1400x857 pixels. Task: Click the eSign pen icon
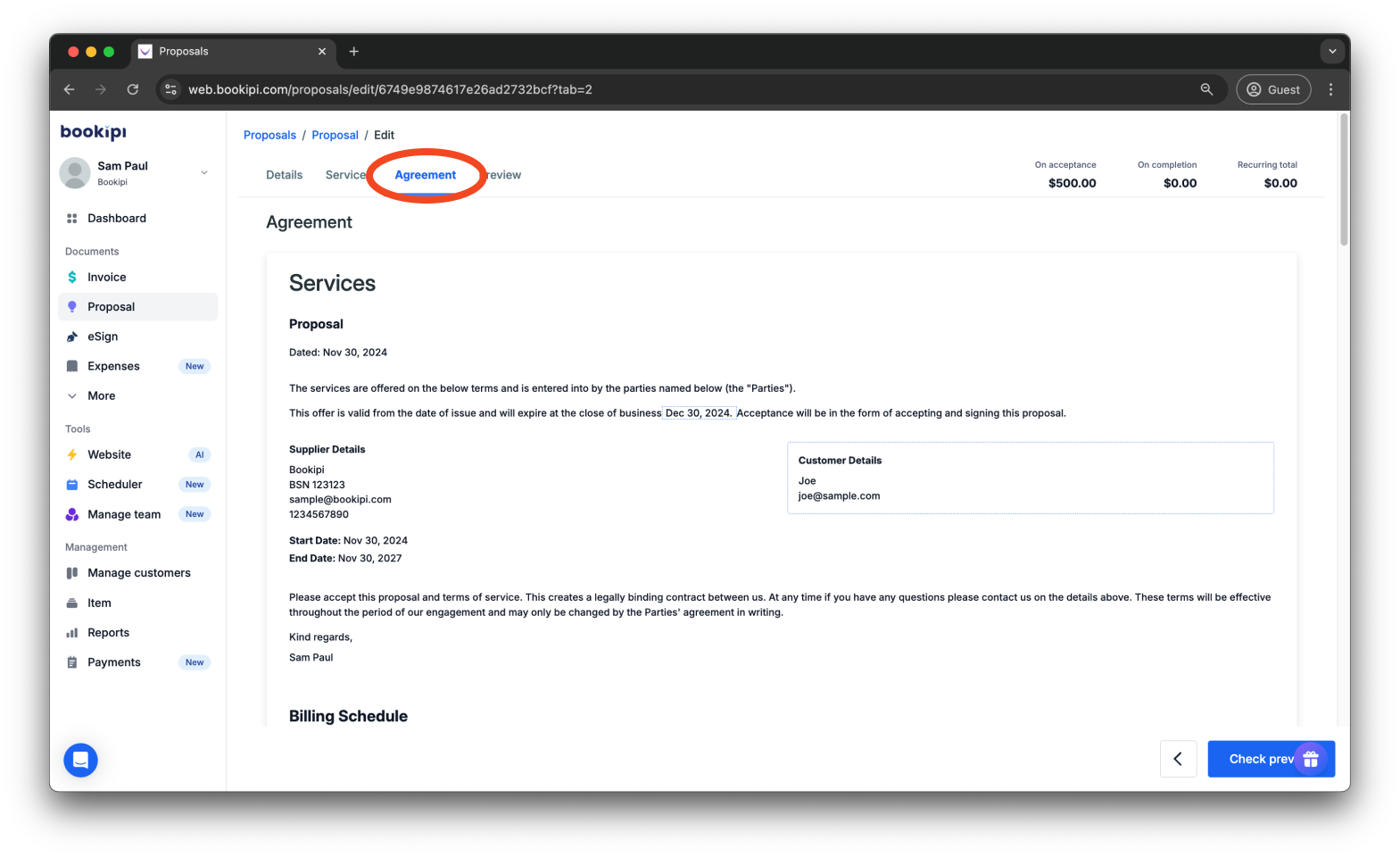point(72,337)
